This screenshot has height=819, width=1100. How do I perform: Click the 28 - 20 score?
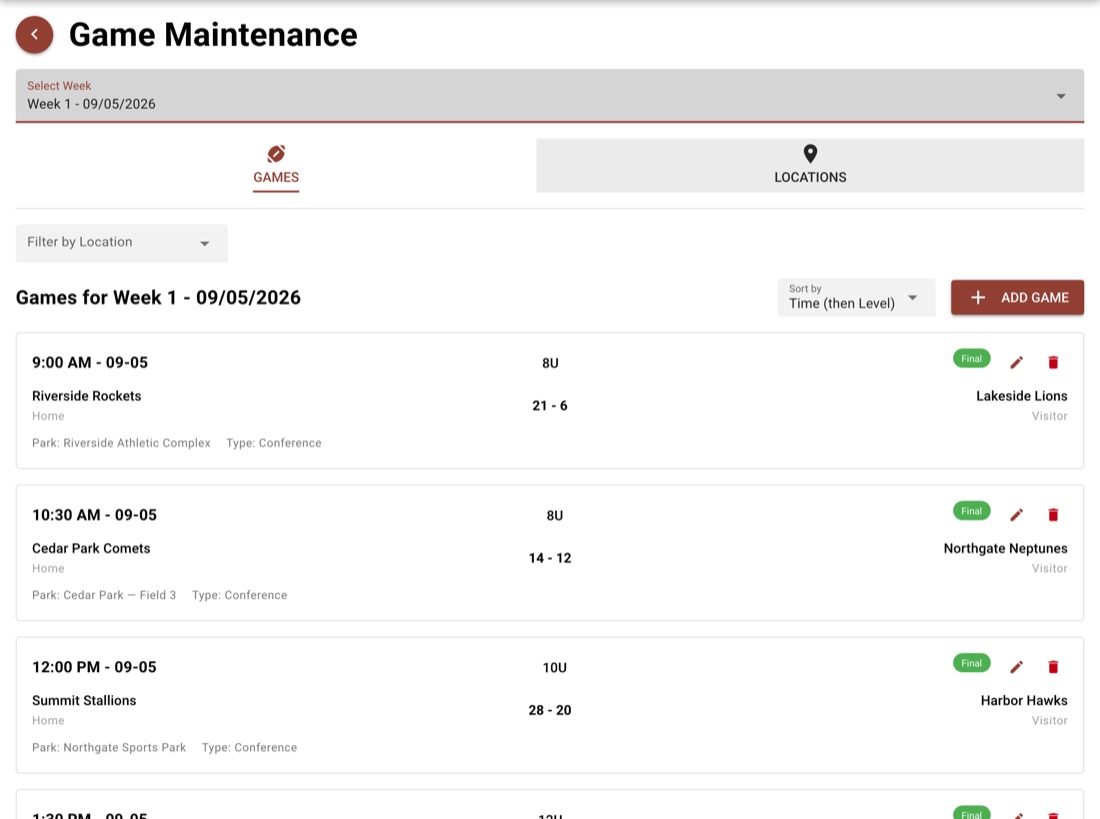[x=550, y=710]
